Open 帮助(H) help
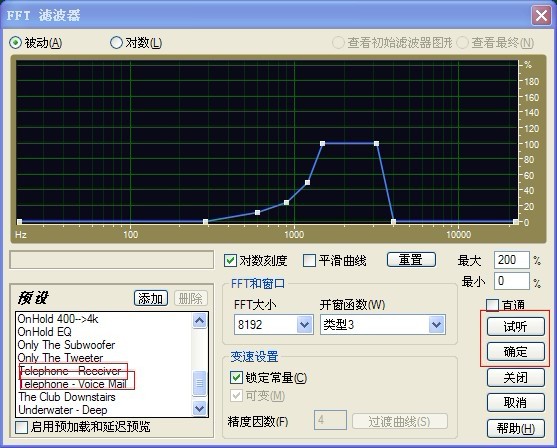 tap(515, 428)
